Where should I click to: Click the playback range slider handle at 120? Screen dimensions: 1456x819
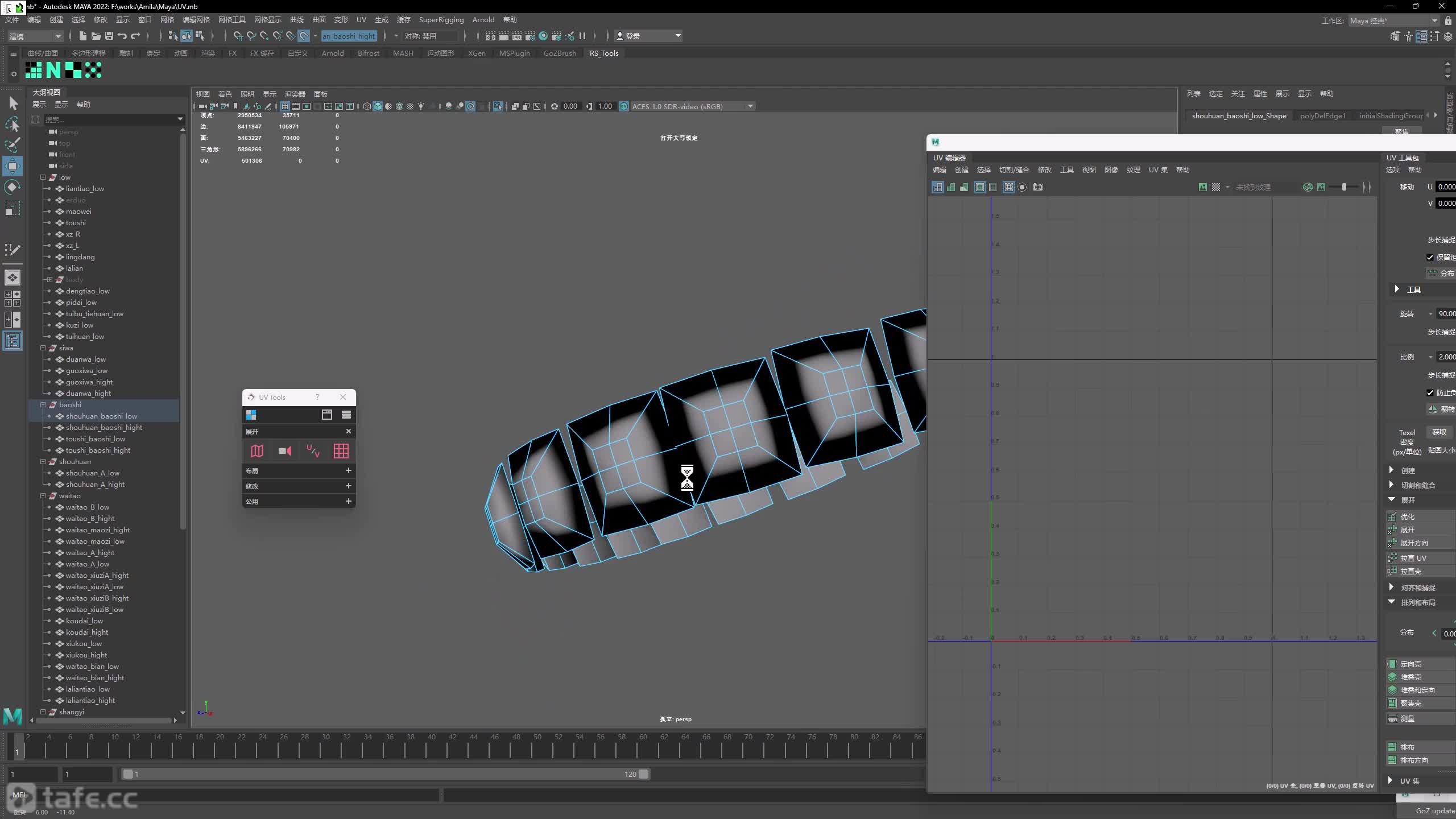643,774
